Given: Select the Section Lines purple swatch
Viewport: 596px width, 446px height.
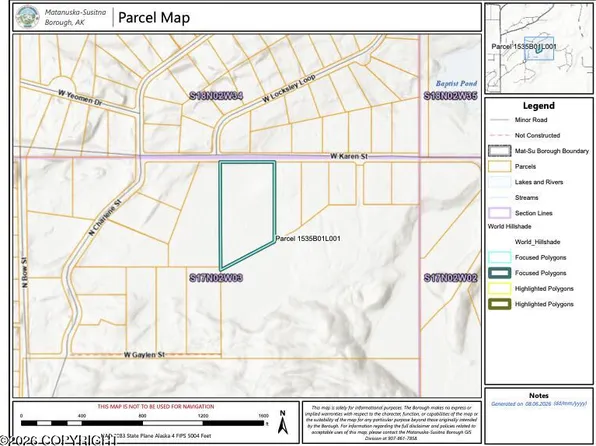Looking at the screenshot, I should [x=499, y=213].
